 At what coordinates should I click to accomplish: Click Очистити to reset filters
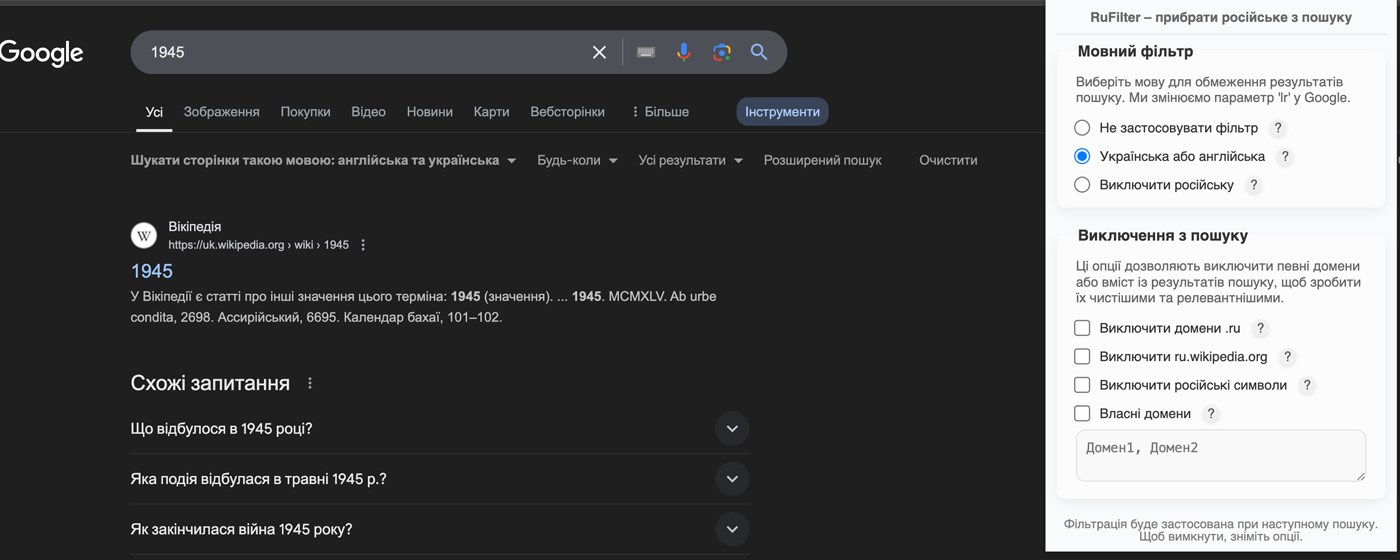tap(948, 160)
